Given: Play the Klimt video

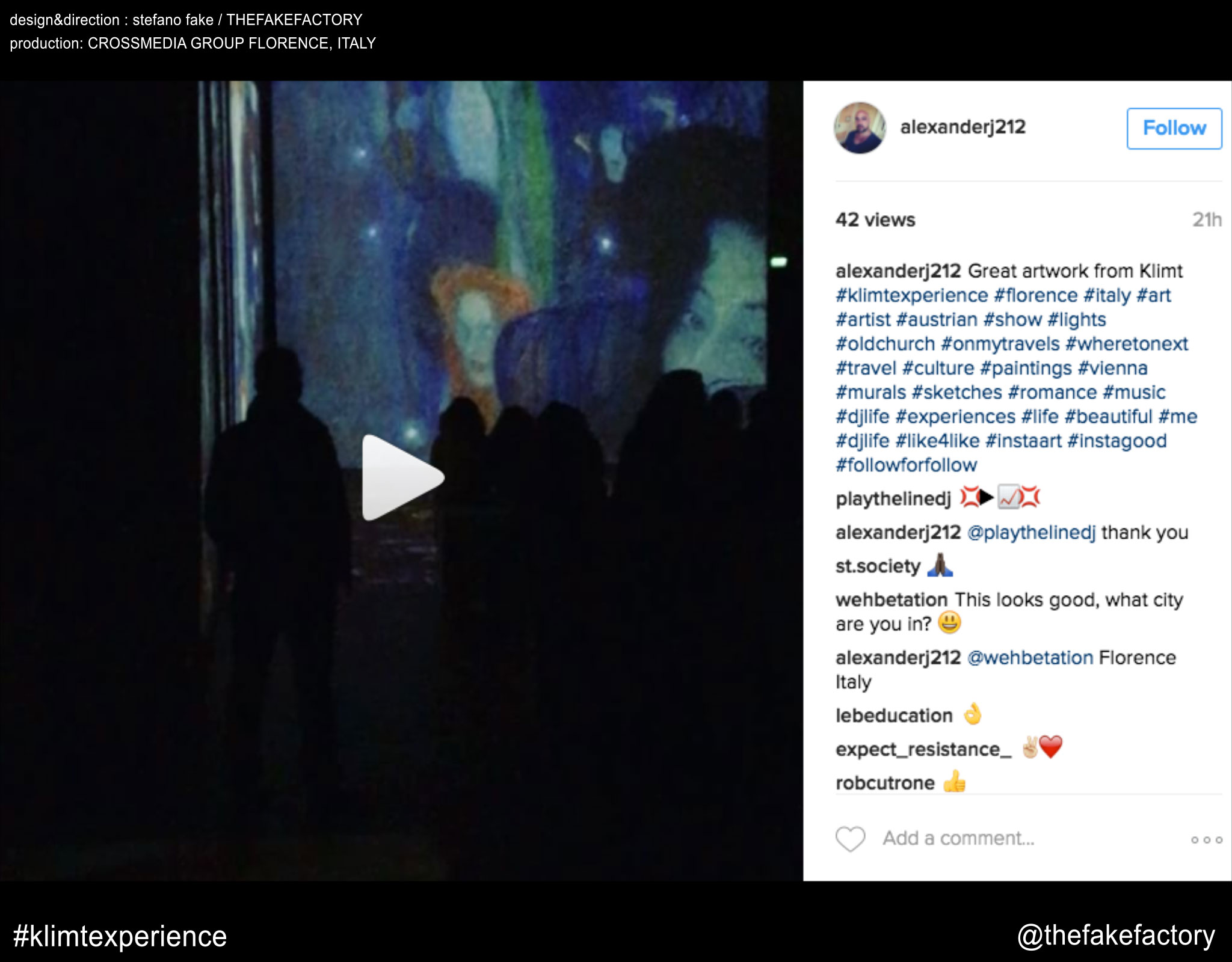Looking at the screenshot, I should pyautogui.click(x=402, y=477).
